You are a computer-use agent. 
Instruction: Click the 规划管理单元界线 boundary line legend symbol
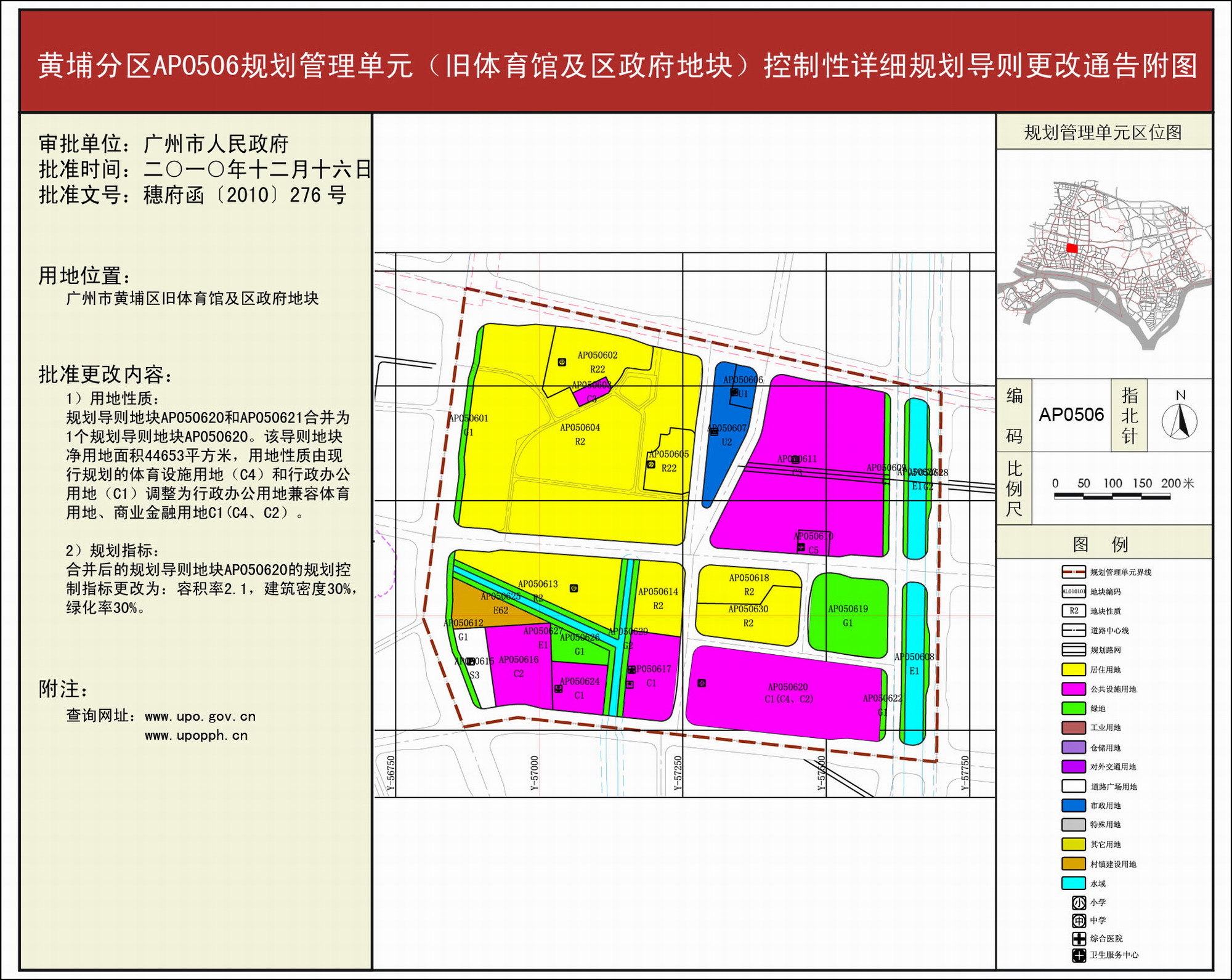pos(1073,572)
